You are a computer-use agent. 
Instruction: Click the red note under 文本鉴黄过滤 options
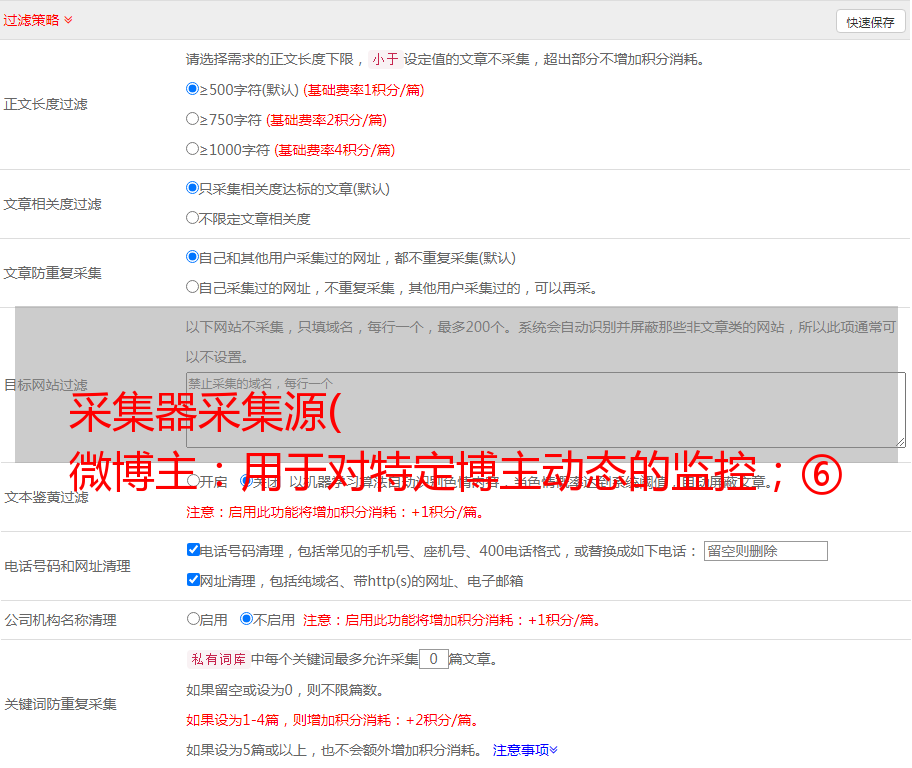click(x=335, y=512)
